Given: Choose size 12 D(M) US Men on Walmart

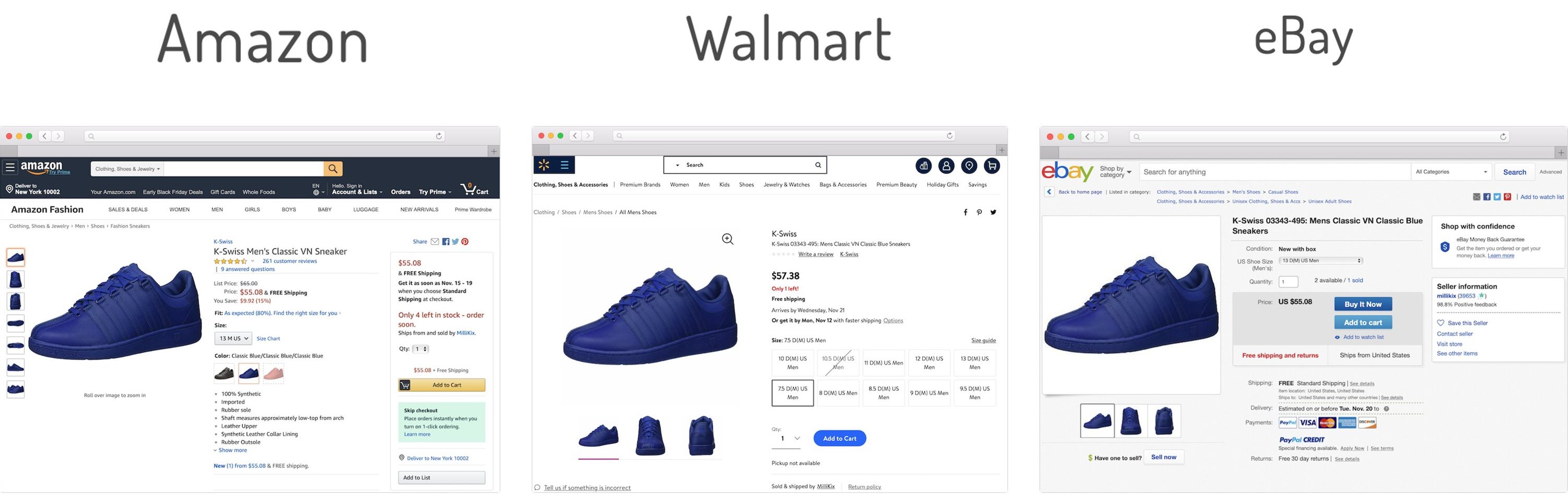Looking at the screenshot, I should (x=929, y=363).
